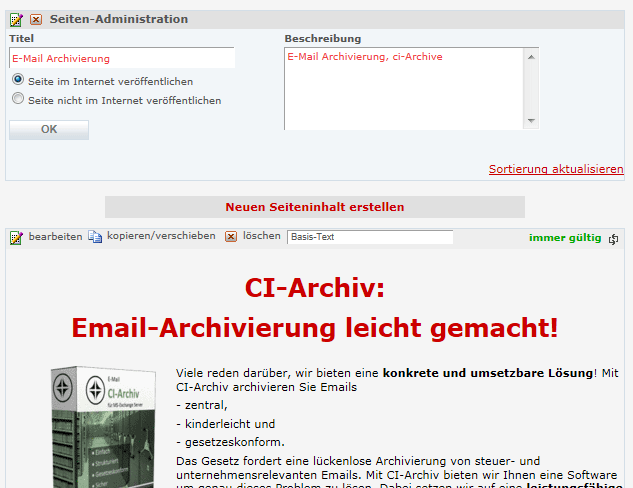Click the '- zentral,' line
The image size is (633, 488).
point(202,405)
